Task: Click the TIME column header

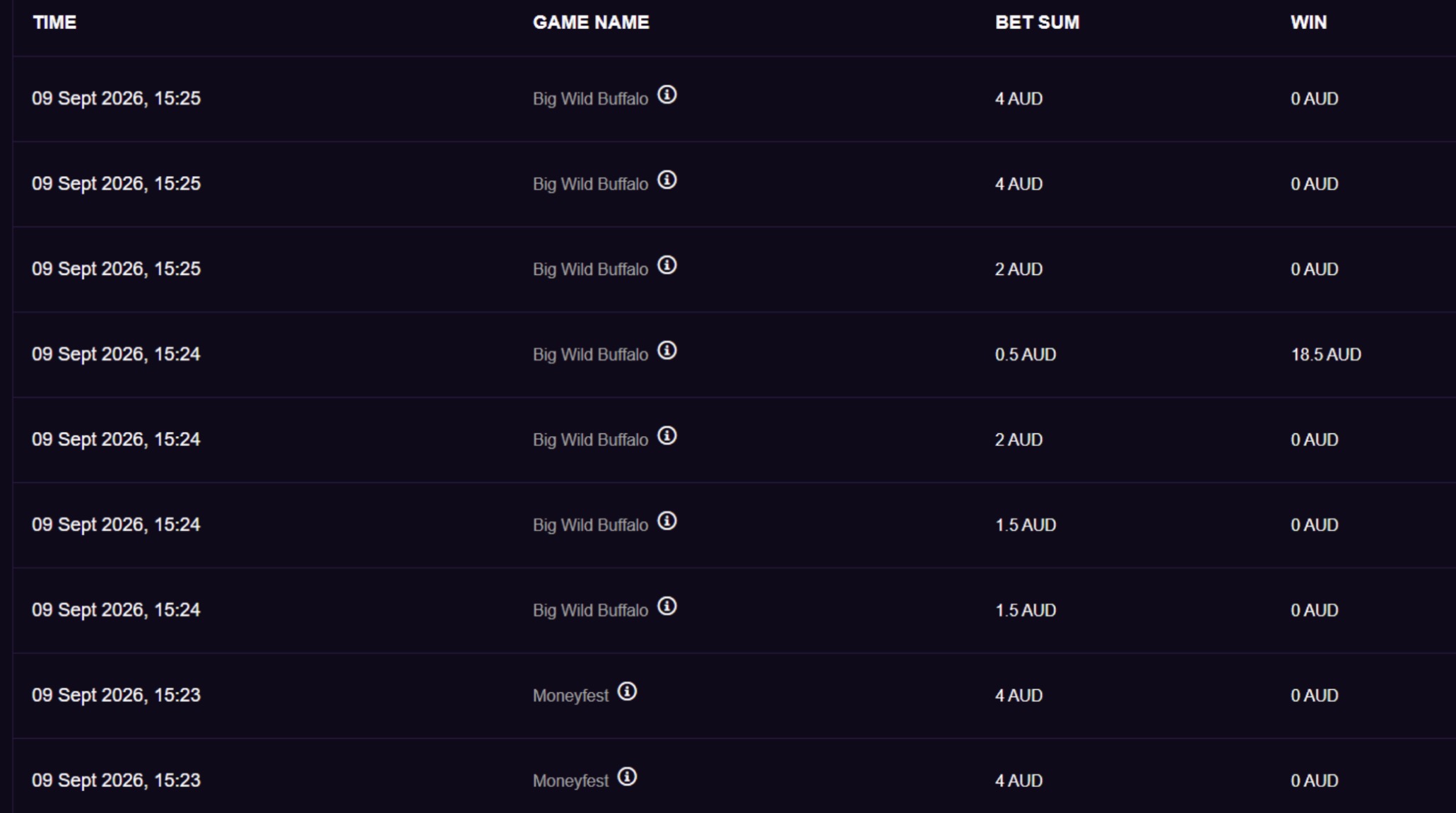Action: [x=54, y=23]
